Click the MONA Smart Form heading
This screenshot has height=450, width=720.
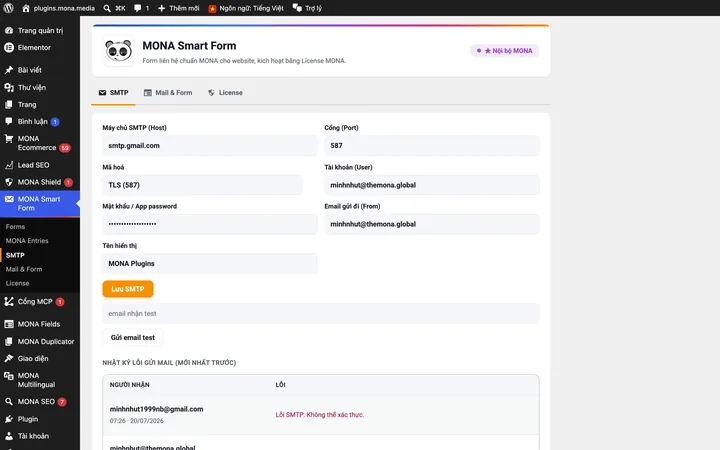point(189,46)
